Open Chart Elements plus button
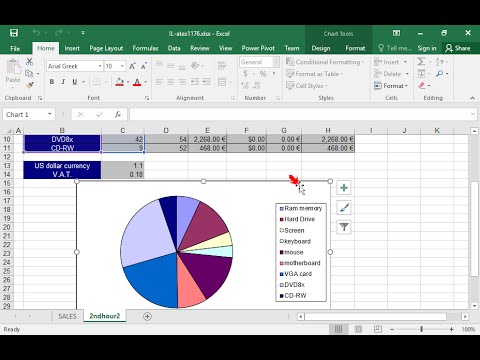 [344, 188]
